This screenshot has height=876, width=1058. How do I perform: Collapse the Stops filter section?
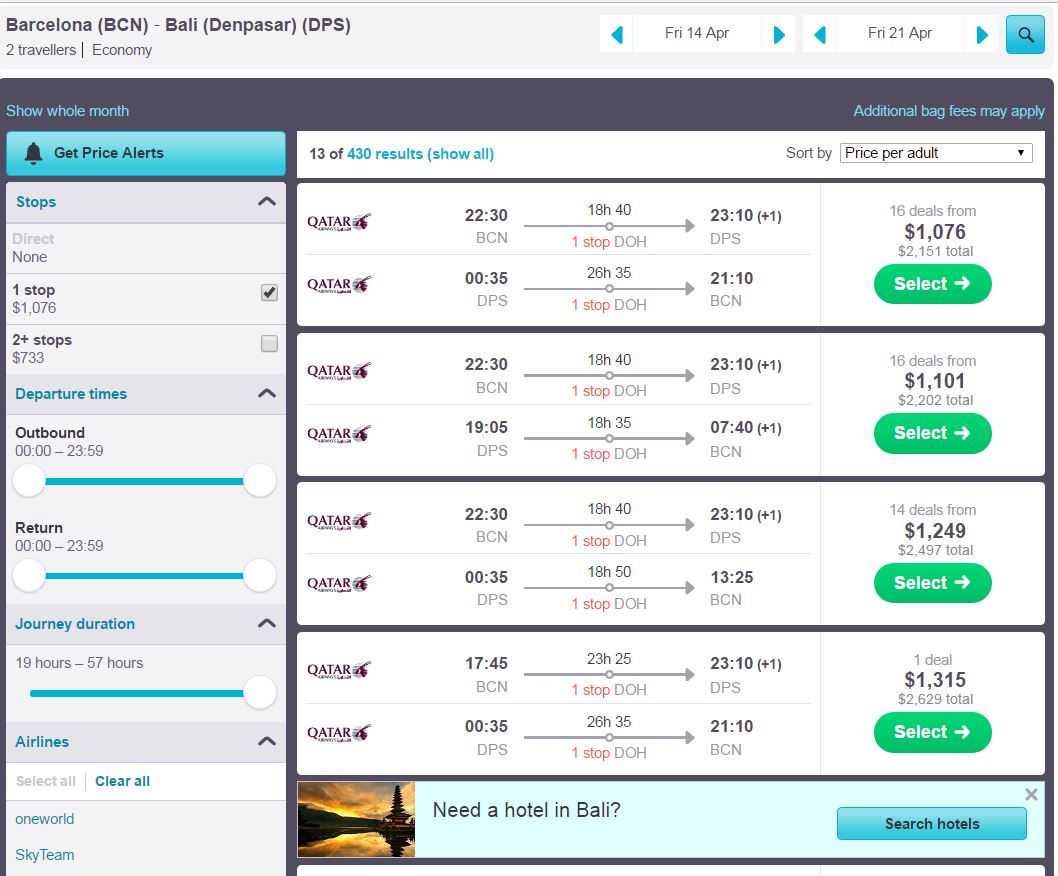(x=267, y=201)
